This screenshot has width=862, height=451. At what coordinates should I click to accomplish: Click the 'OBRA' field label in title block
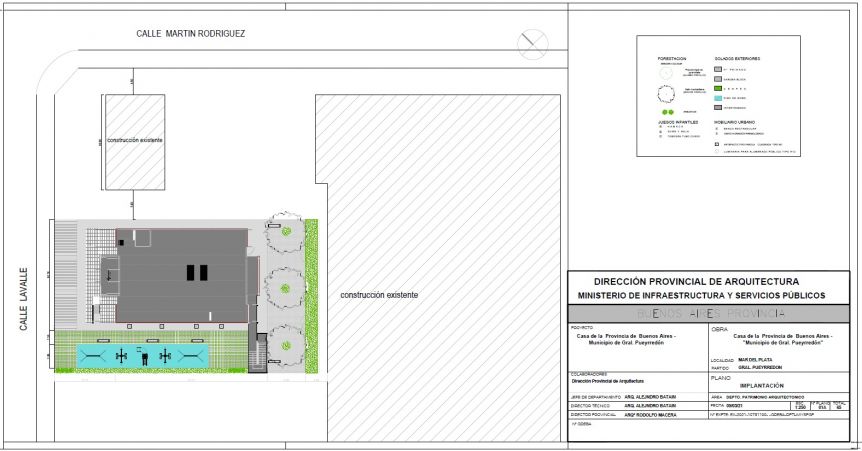point(720,330)
